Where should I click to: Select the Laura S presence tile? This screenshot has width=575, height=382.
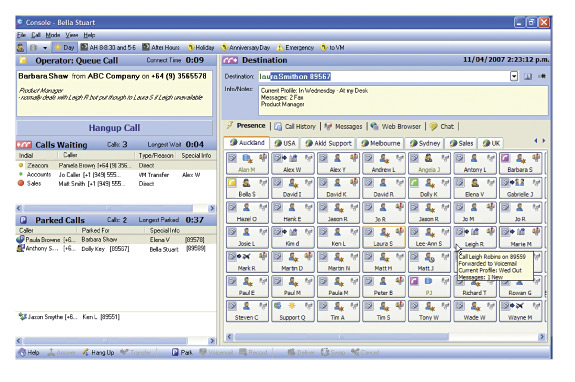384,237
